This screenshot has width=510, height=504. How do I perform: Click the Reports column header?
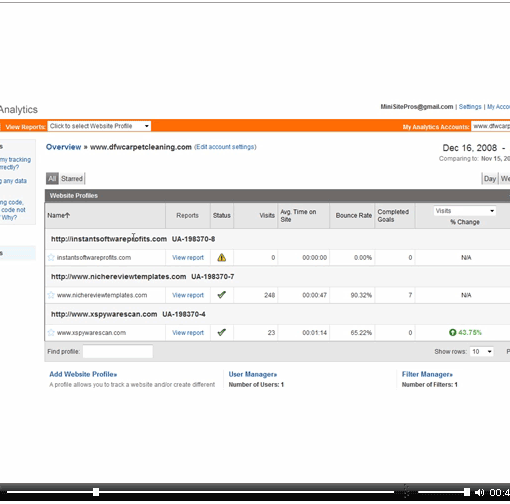click(187, 216)
